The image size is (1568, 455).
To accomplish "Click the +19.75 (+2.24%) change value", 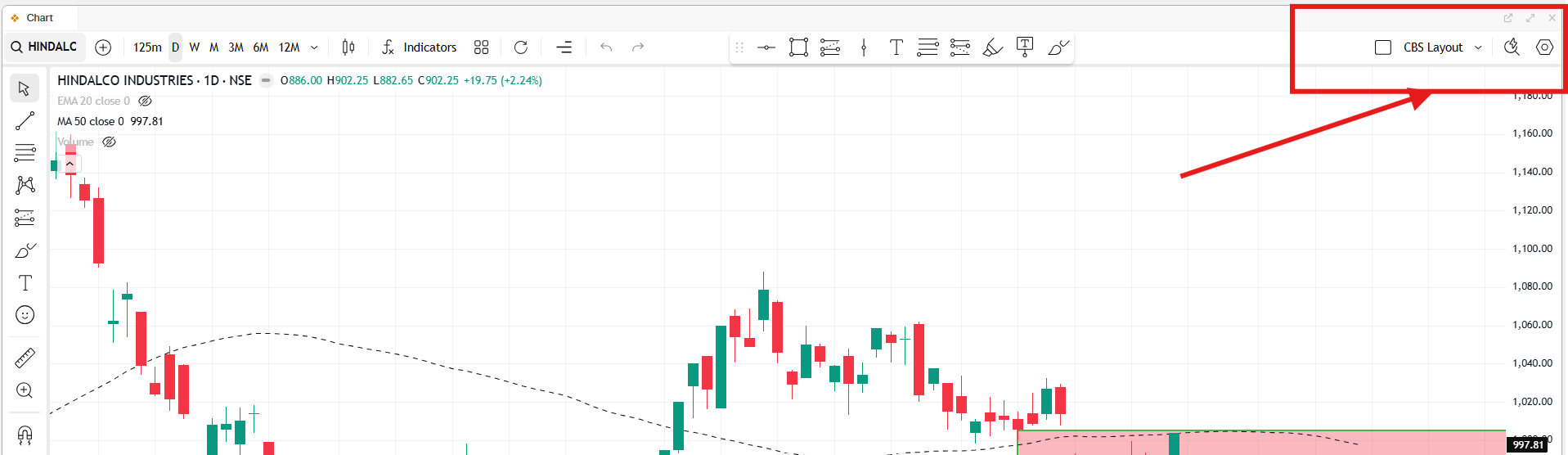I will coord(503,80).
